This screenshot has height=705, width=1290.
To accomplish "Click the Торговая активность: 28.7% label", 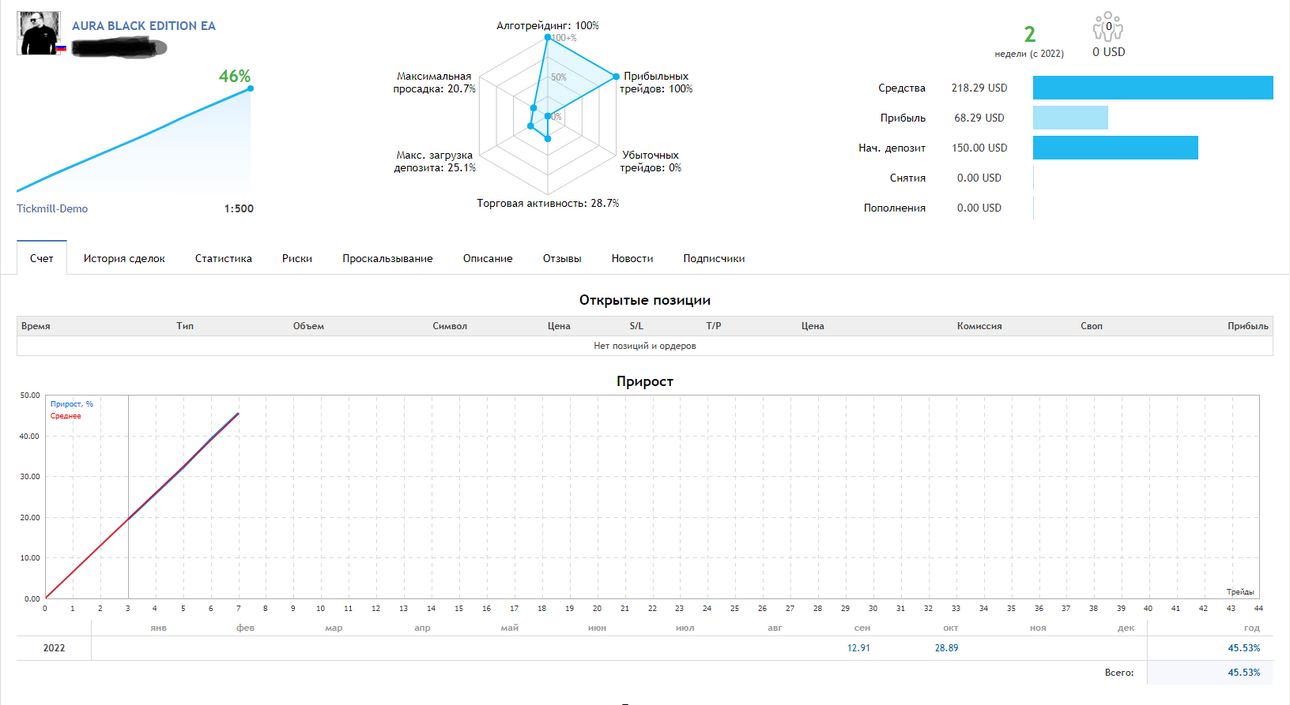I will 548,203.
